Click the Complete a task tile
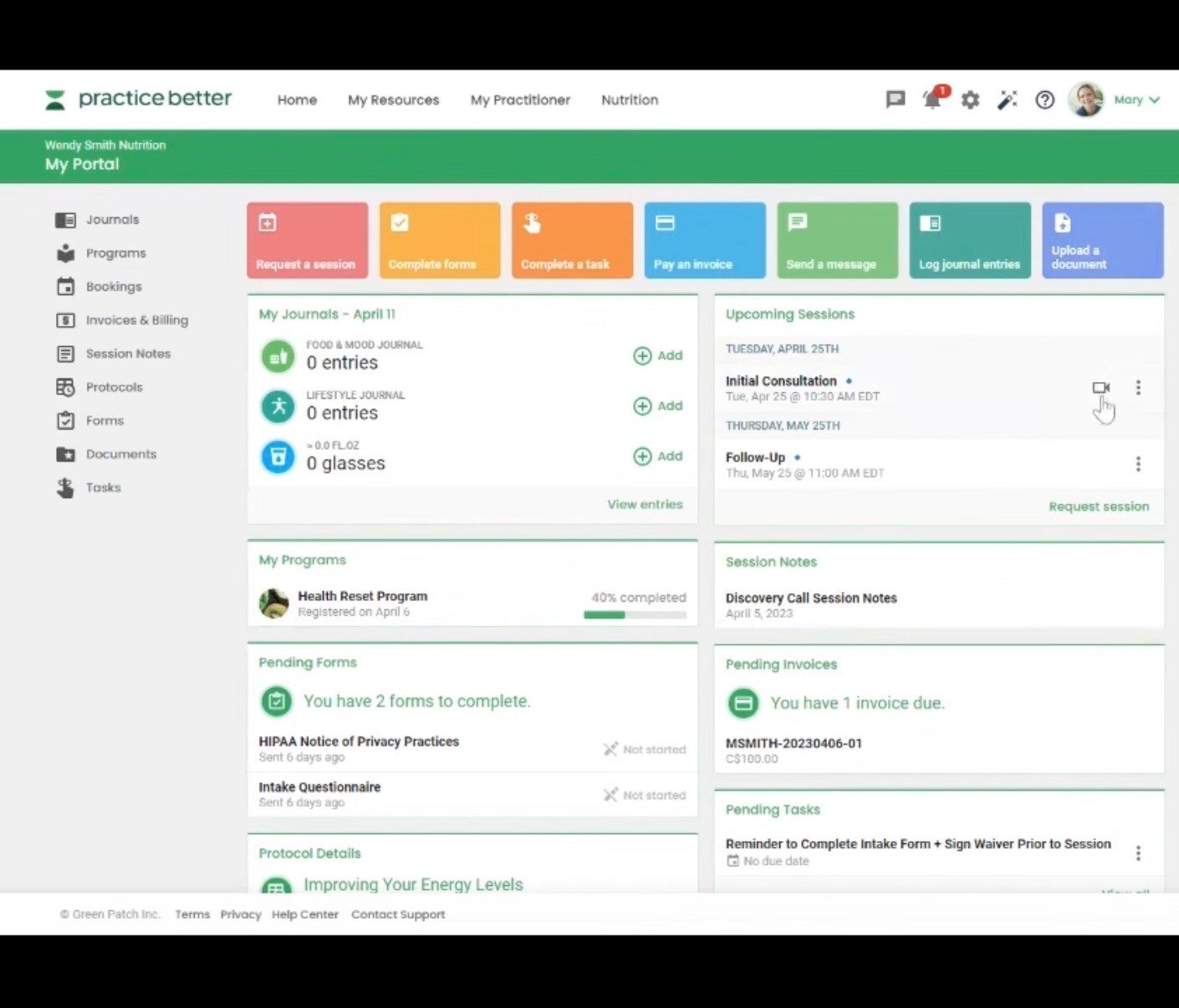The image size is (1179, 1008). coord(573,241)
